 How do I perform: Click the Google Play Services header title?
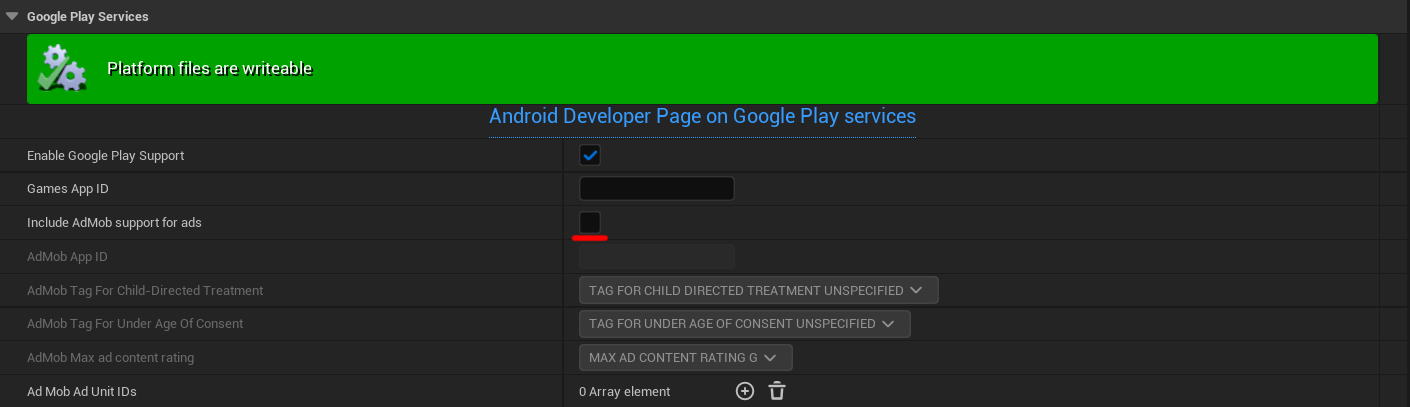click(87, 16)
